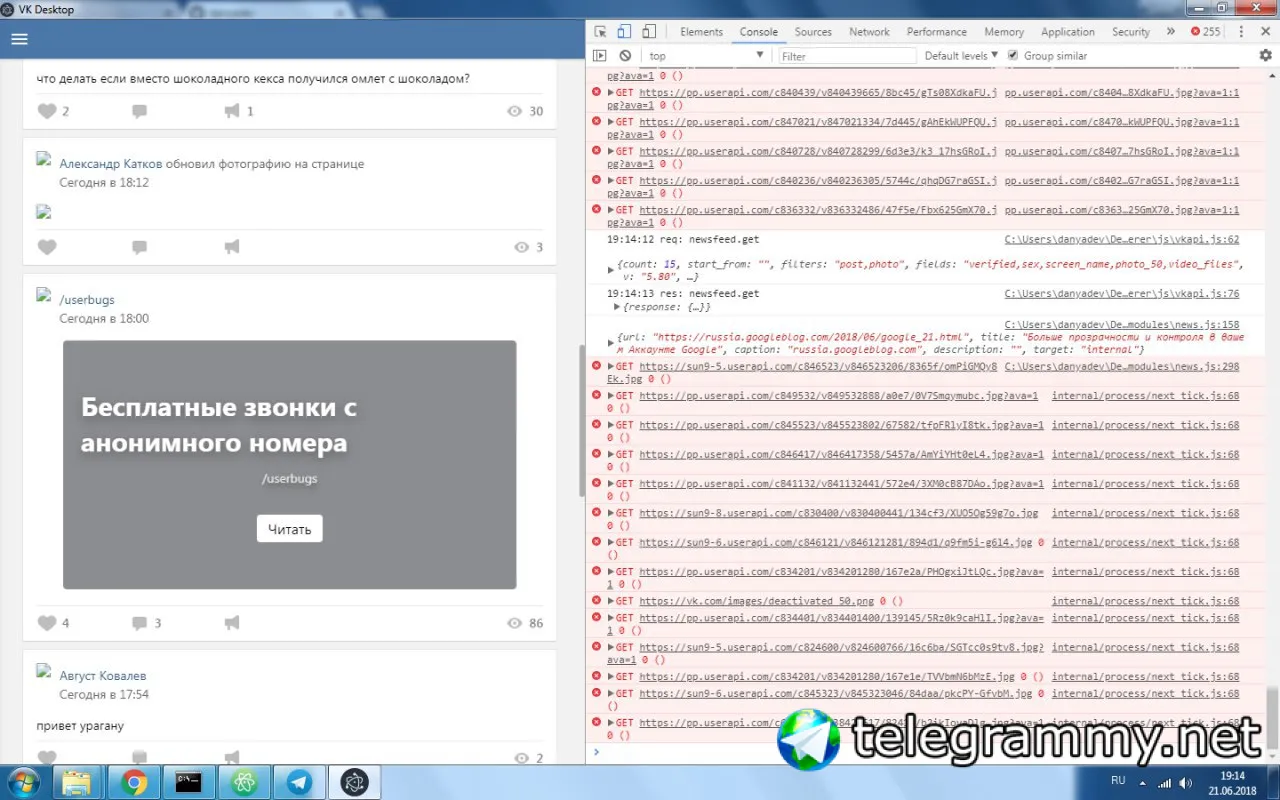Expand the GET c849532 error entry
Image resolution: width=1280 pixels, height=800 pixels.
click(611, 396)
